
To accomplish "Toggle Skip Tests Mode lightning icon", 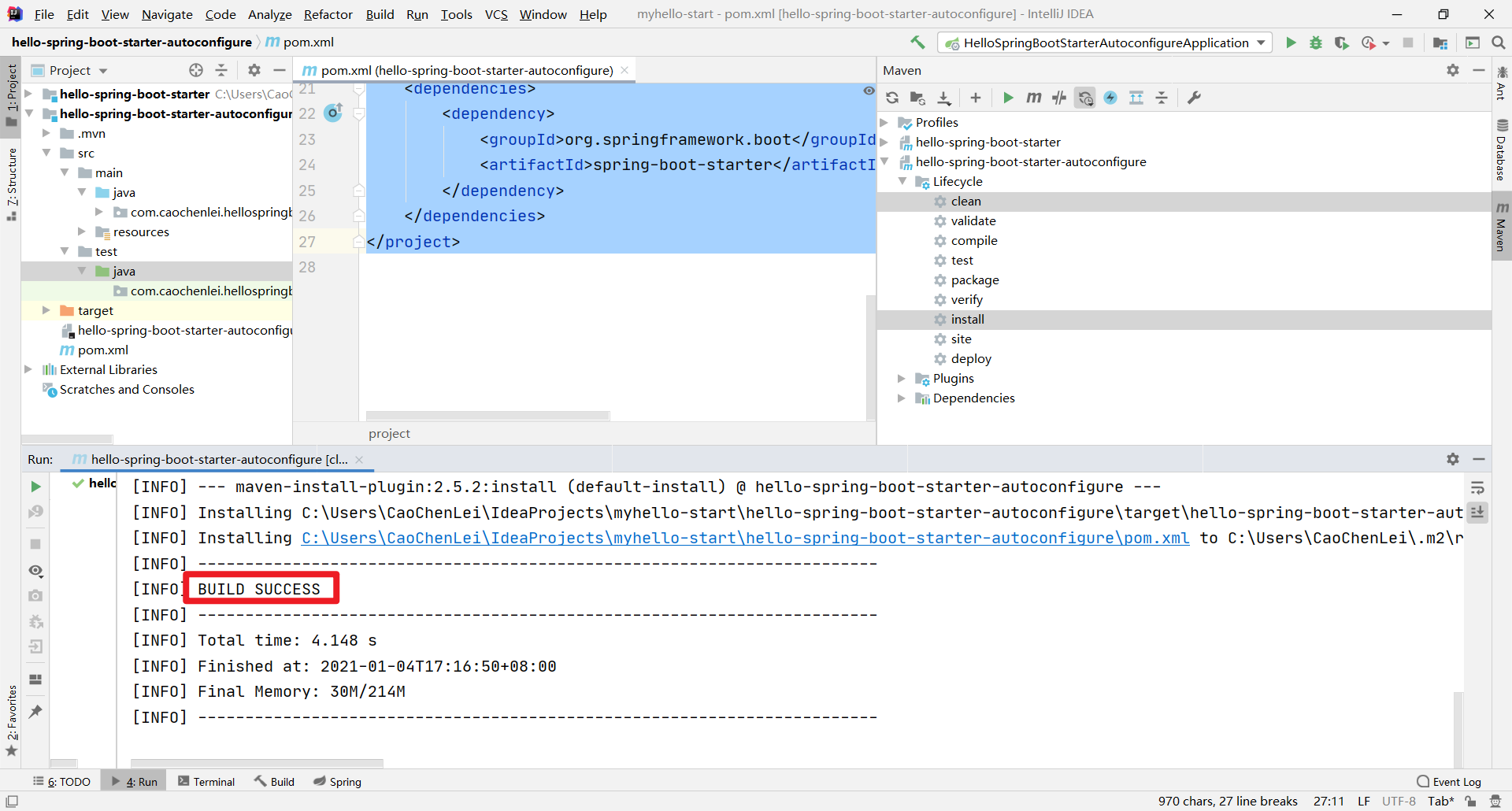I will coord(1110,98).
